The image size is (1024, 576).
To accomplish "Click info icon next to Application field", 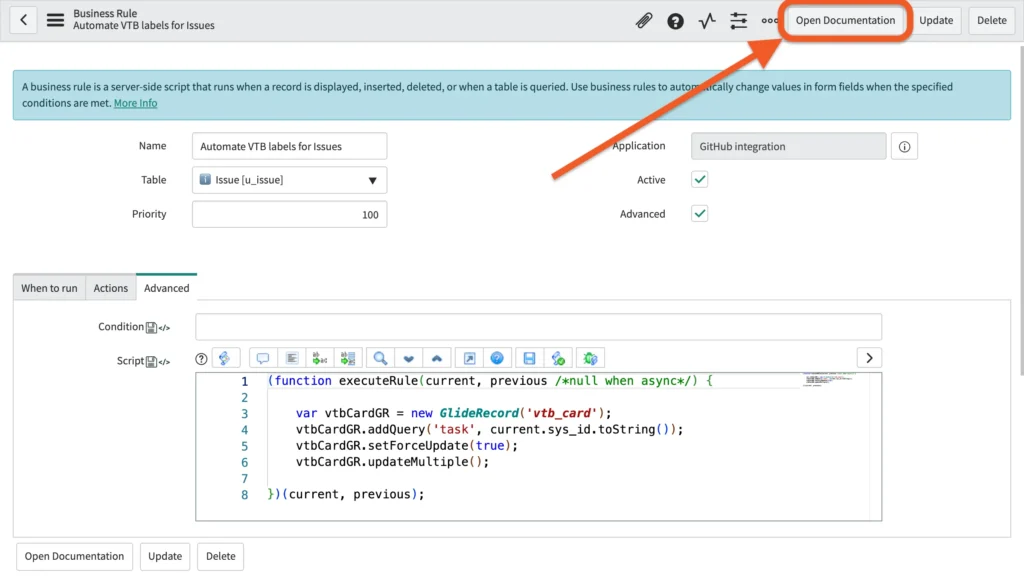I will [x=904, y=146].
